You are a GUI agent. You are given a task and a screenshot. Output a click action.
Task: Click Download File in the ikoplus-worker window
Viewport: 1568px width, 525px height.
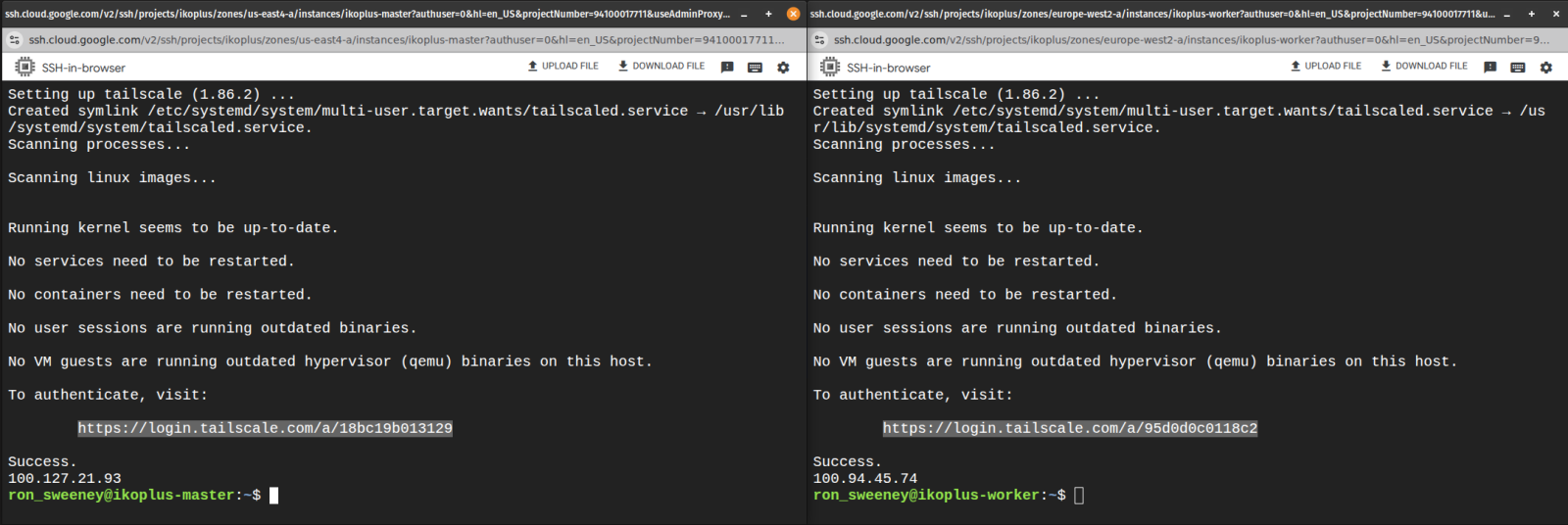(1424, 67)
